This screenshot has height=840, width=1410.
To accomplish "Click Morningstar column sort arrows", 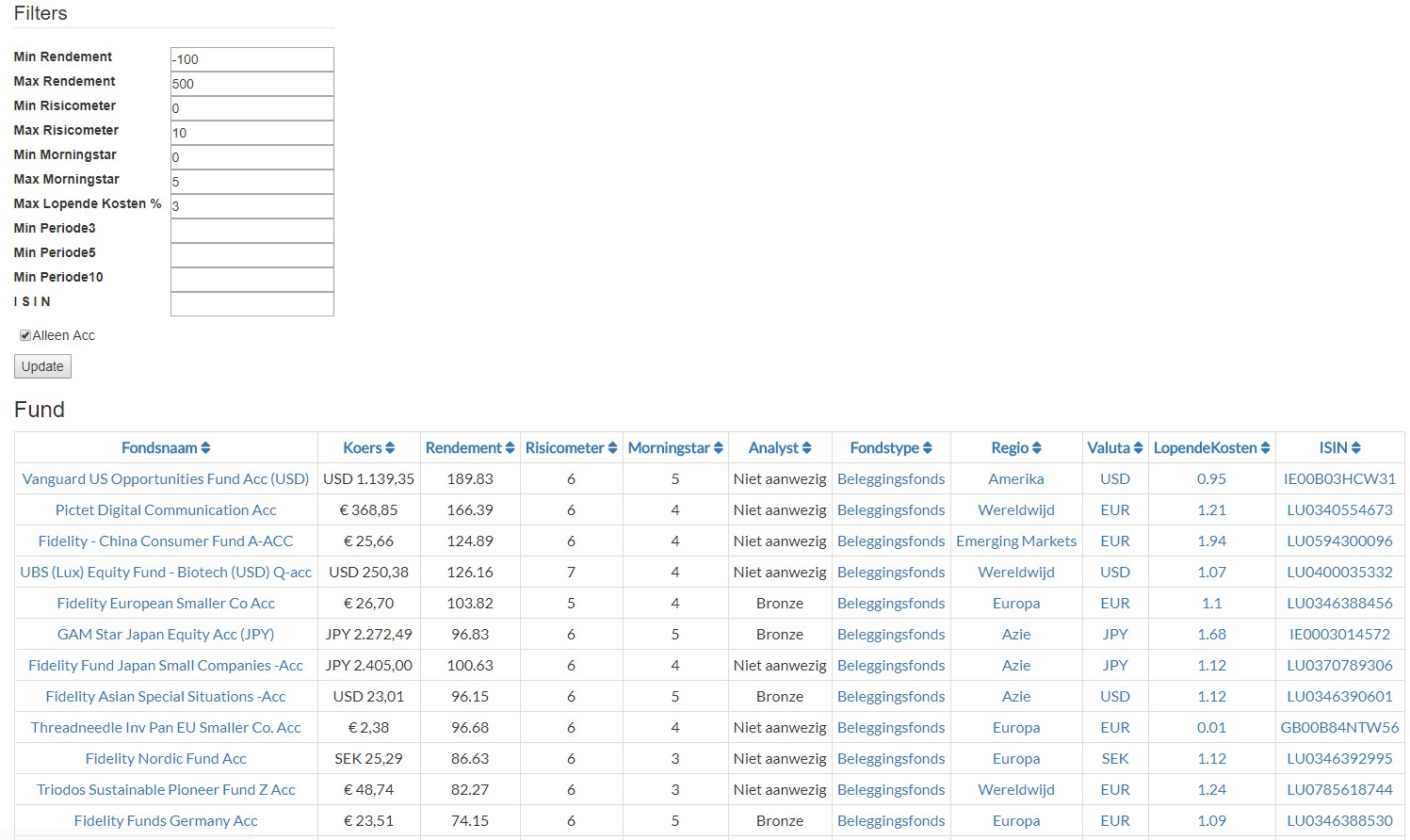I will (718, 448).
